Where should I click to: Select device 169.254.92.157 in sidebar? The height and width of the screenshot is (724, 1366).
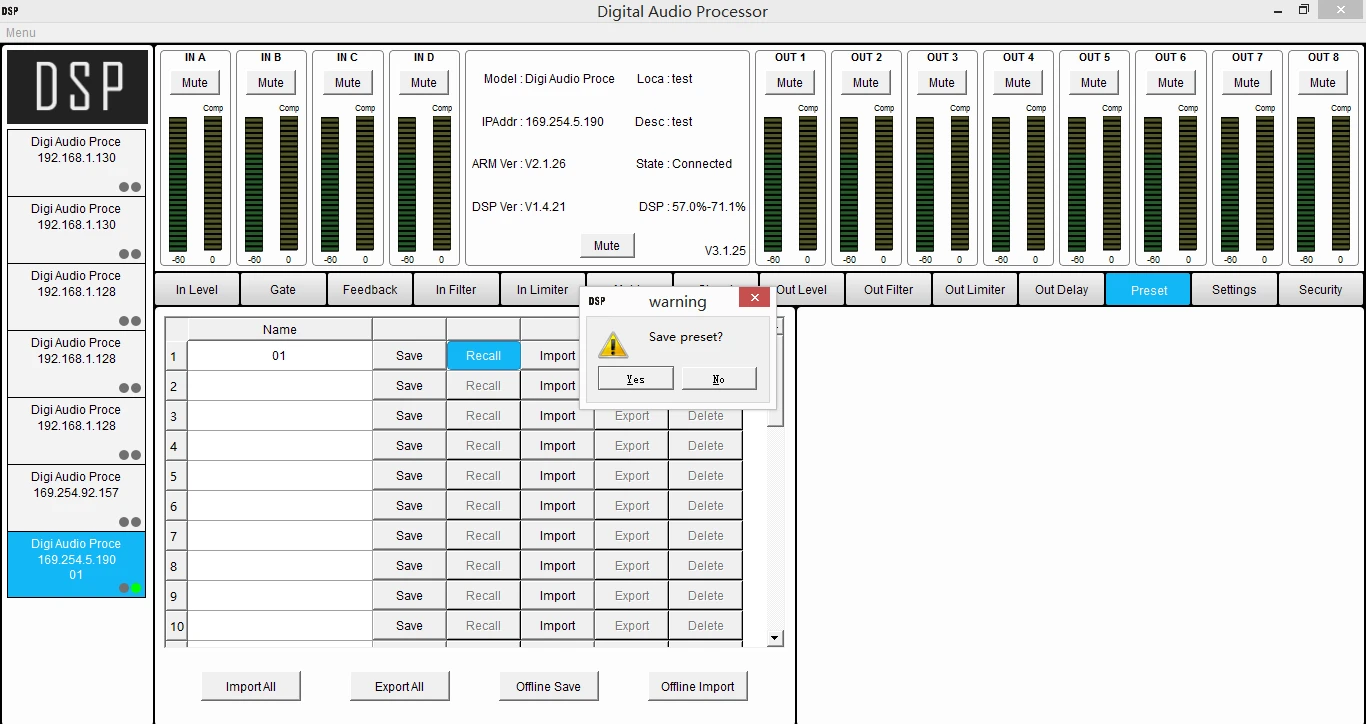[76, 497]
